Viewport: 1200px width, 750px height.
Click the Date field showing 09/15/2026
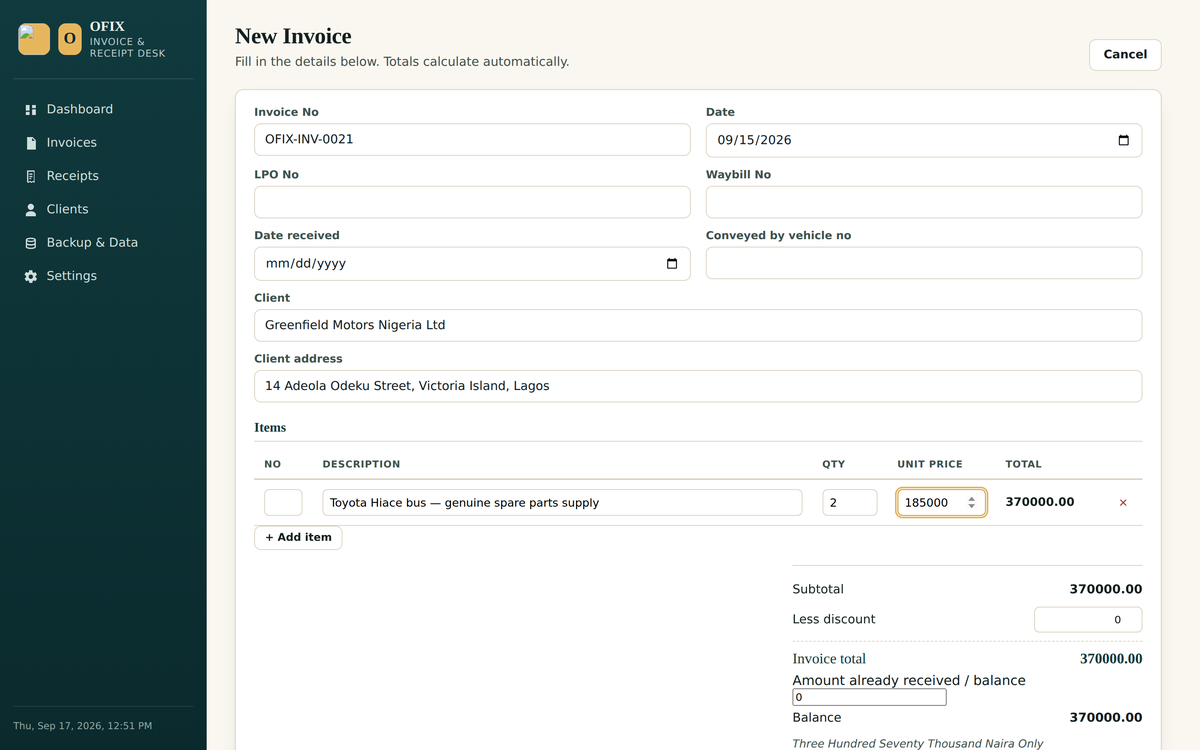924,140
